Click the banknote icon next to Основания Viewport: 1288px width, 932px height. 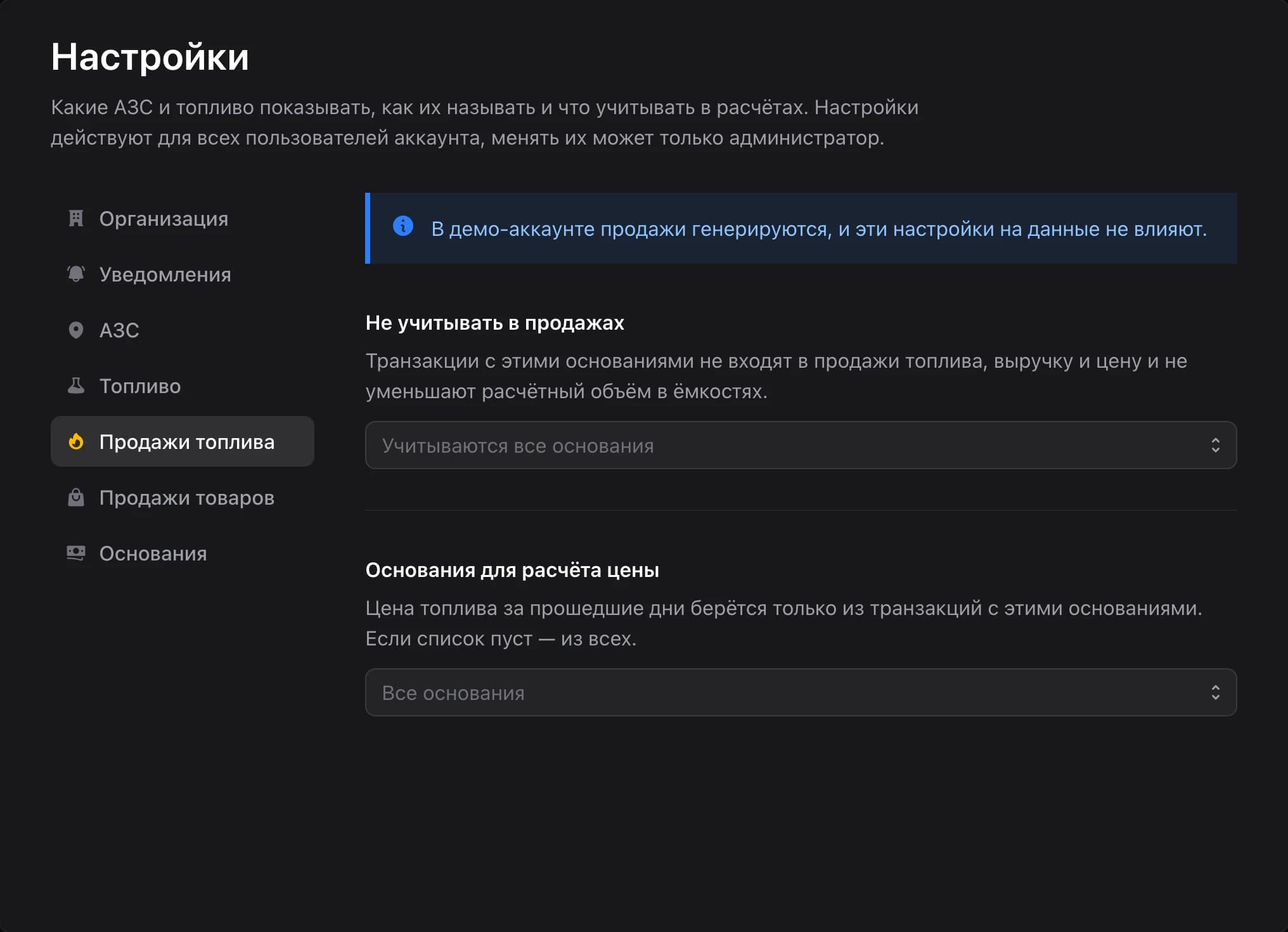(76, 553)
